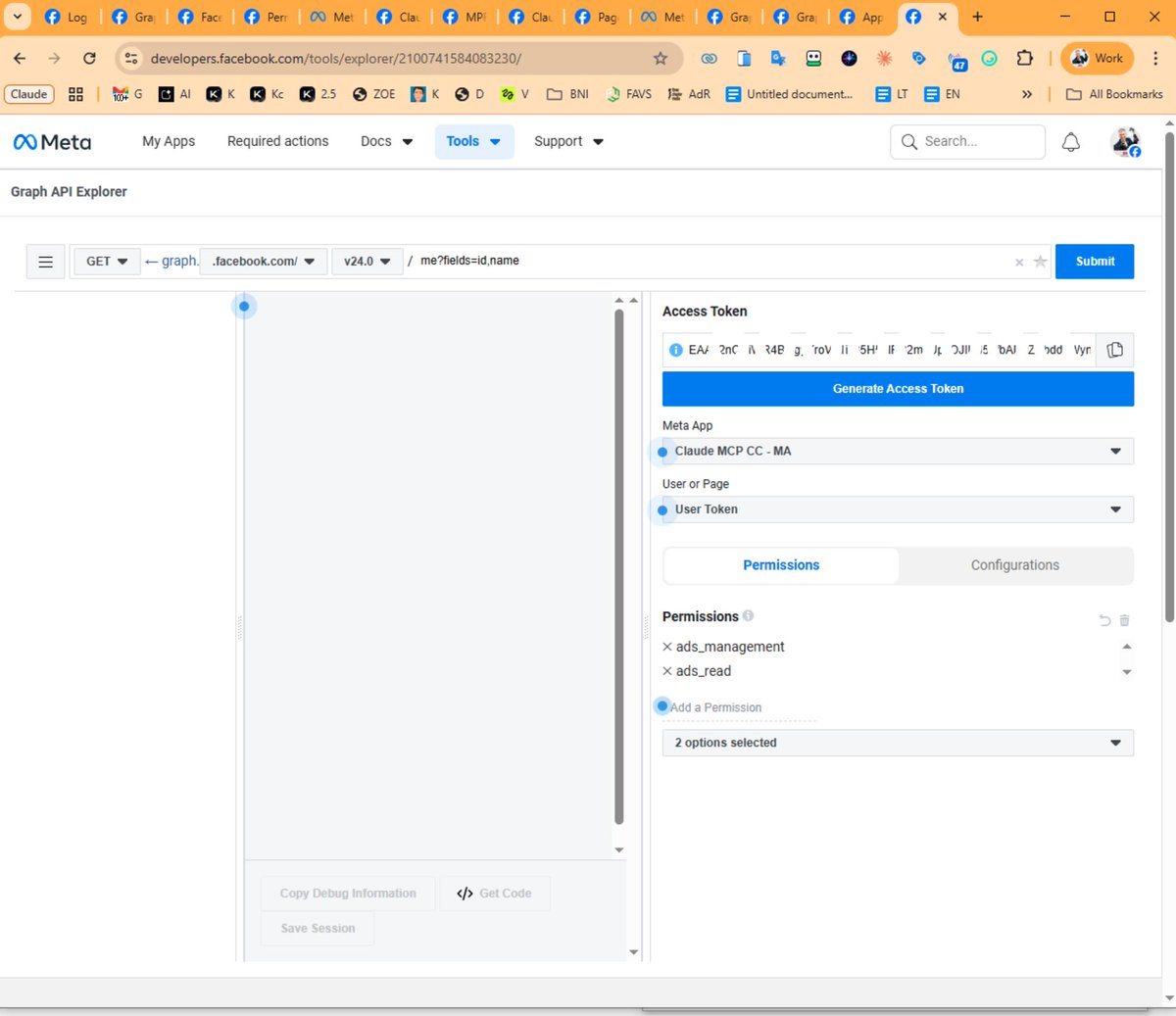Open the Chrome extensions puzzle icon
Screen dimensions: 1176x1016
(x=1025, y=59)
